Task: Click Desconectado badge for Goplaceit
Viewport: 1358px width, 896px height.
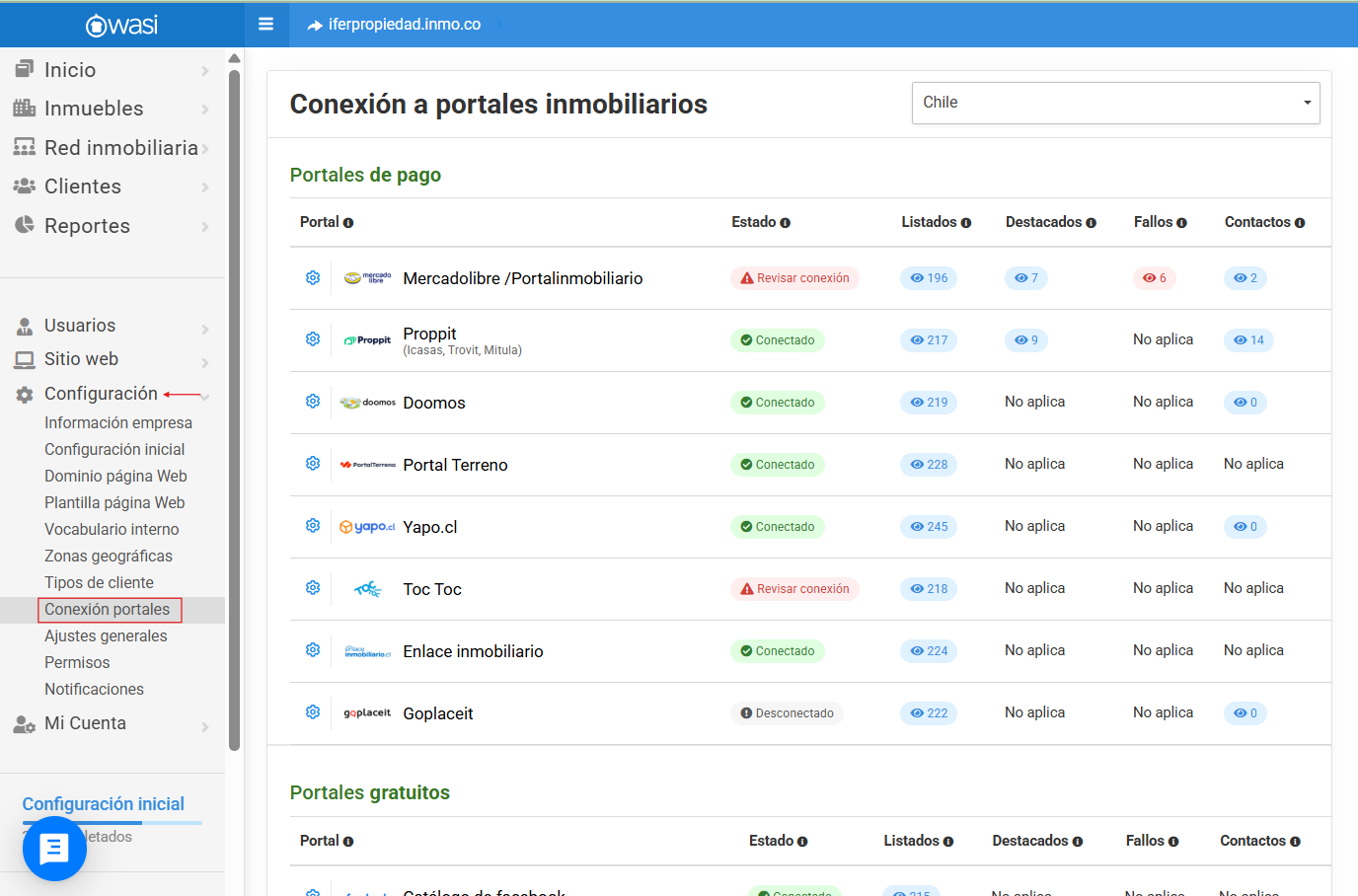Action: [787, 713]
